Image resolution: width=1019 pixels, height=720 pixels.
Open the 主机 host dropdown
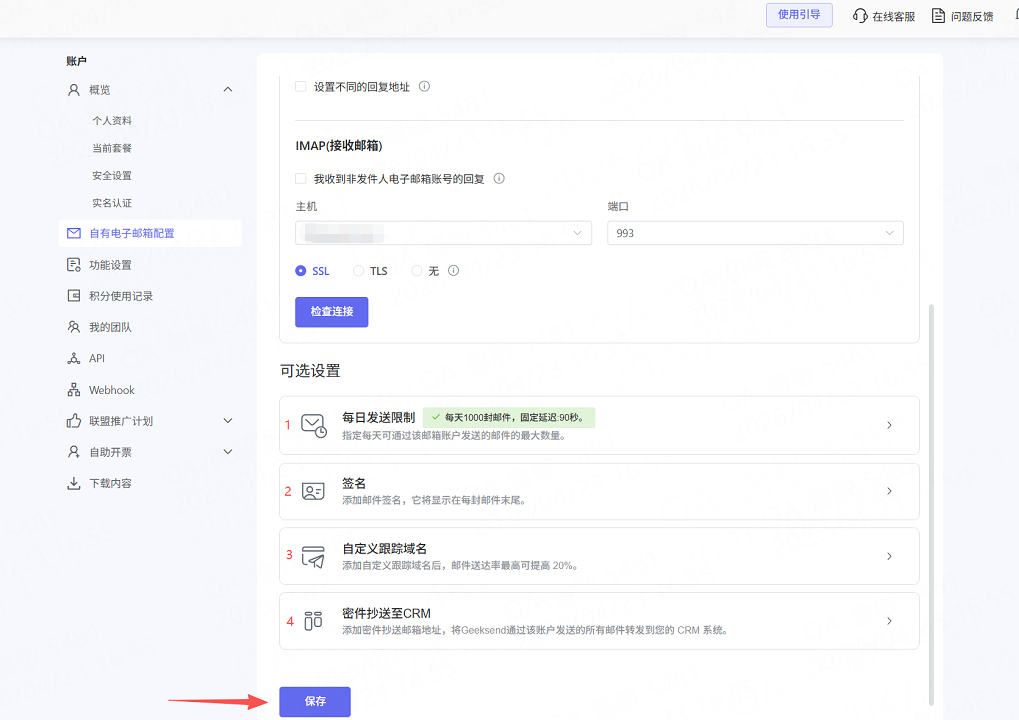pos(443,233)
